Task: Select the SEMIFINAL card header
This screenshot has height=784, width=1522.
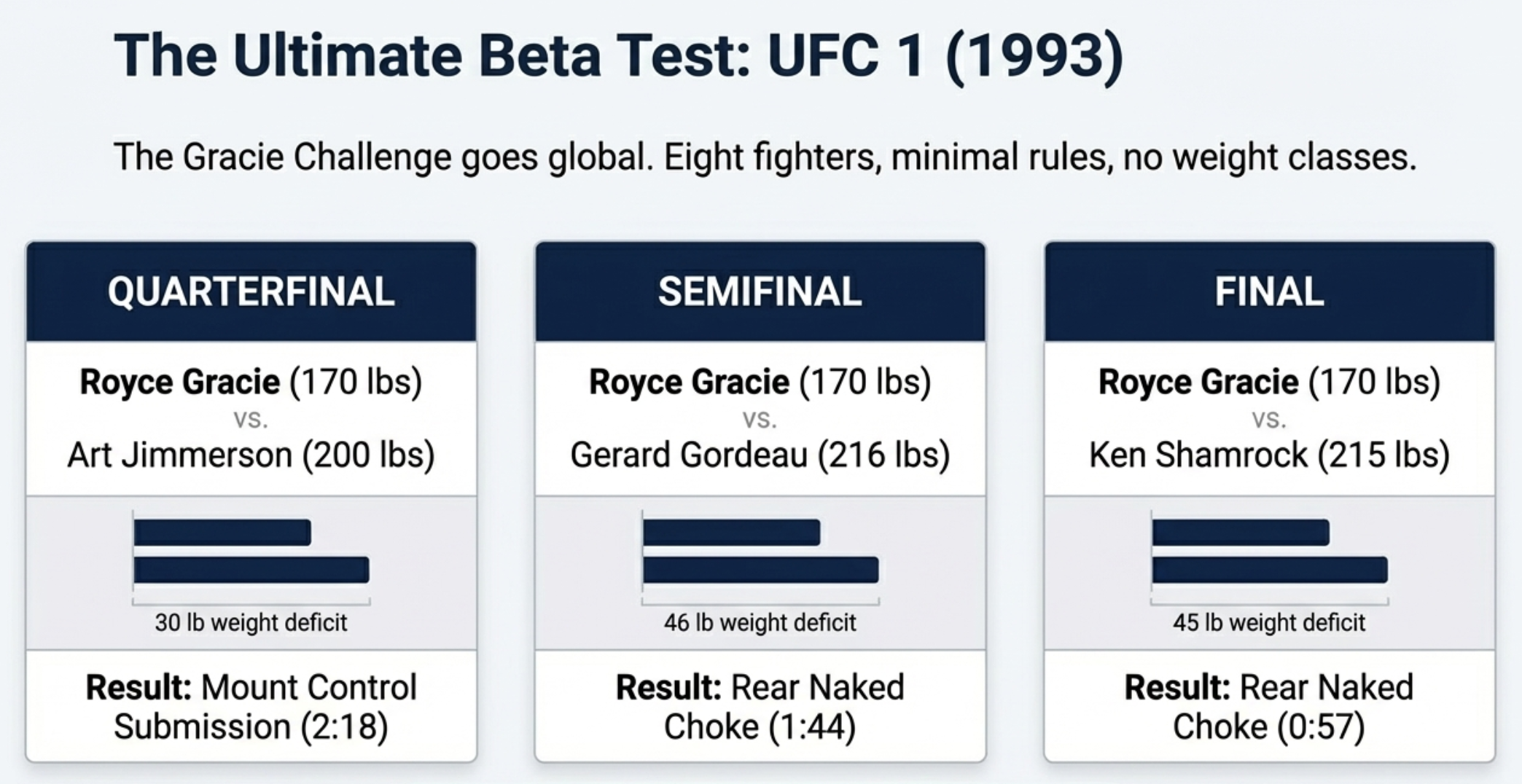Action: coord(760,291)
